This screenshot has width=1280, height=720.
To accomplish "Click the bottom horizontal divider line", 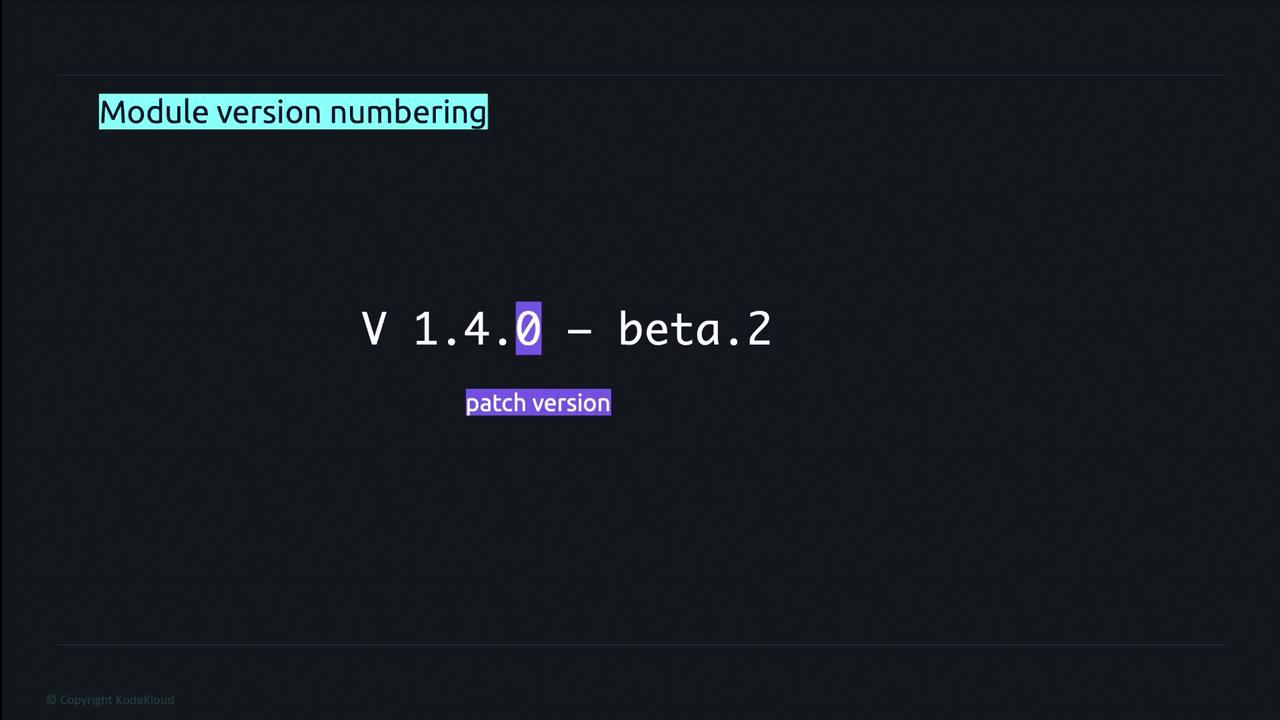I will tap(640, 645).
